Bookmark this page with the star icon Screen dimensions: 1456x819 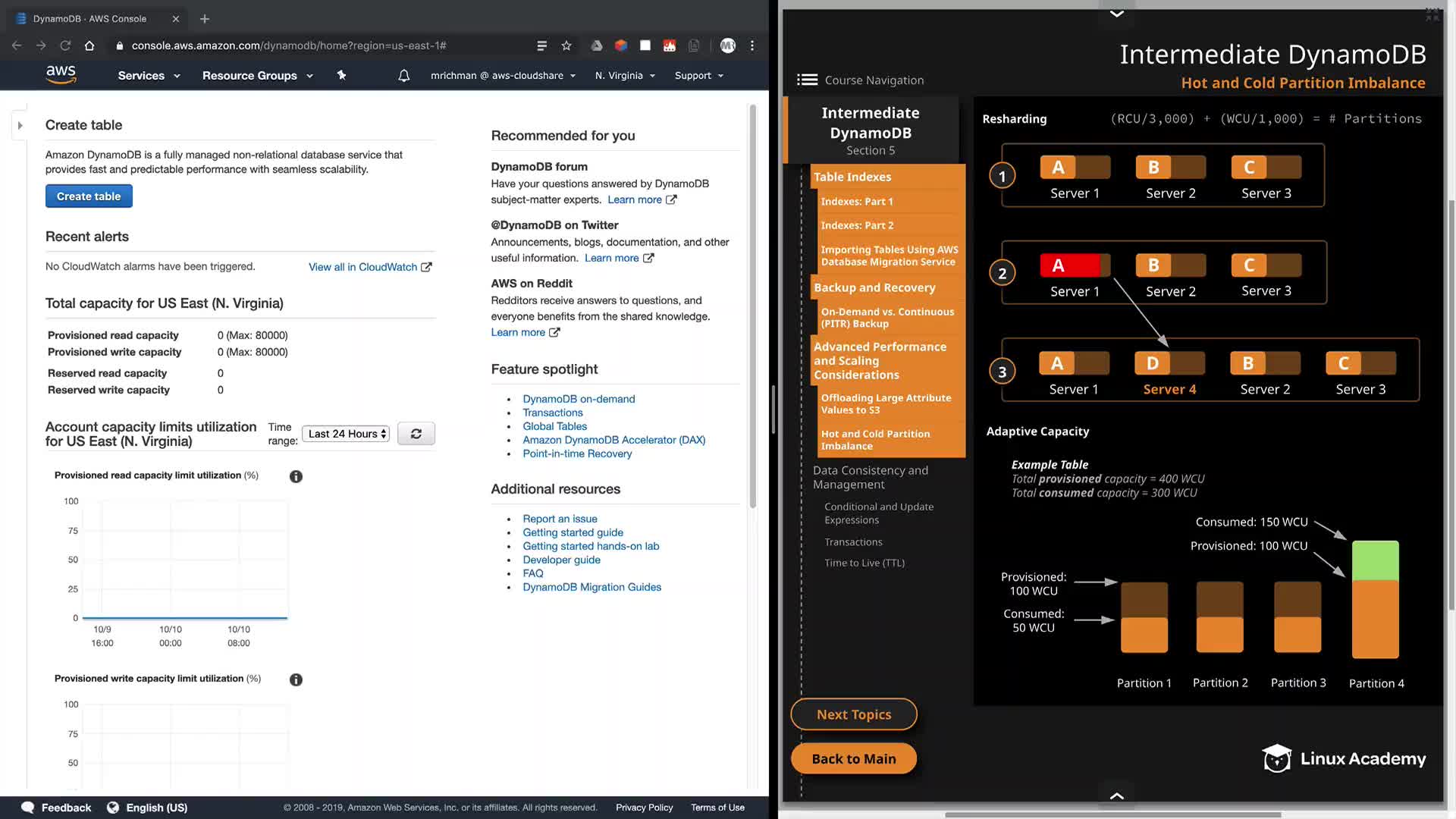click(566, 45)
